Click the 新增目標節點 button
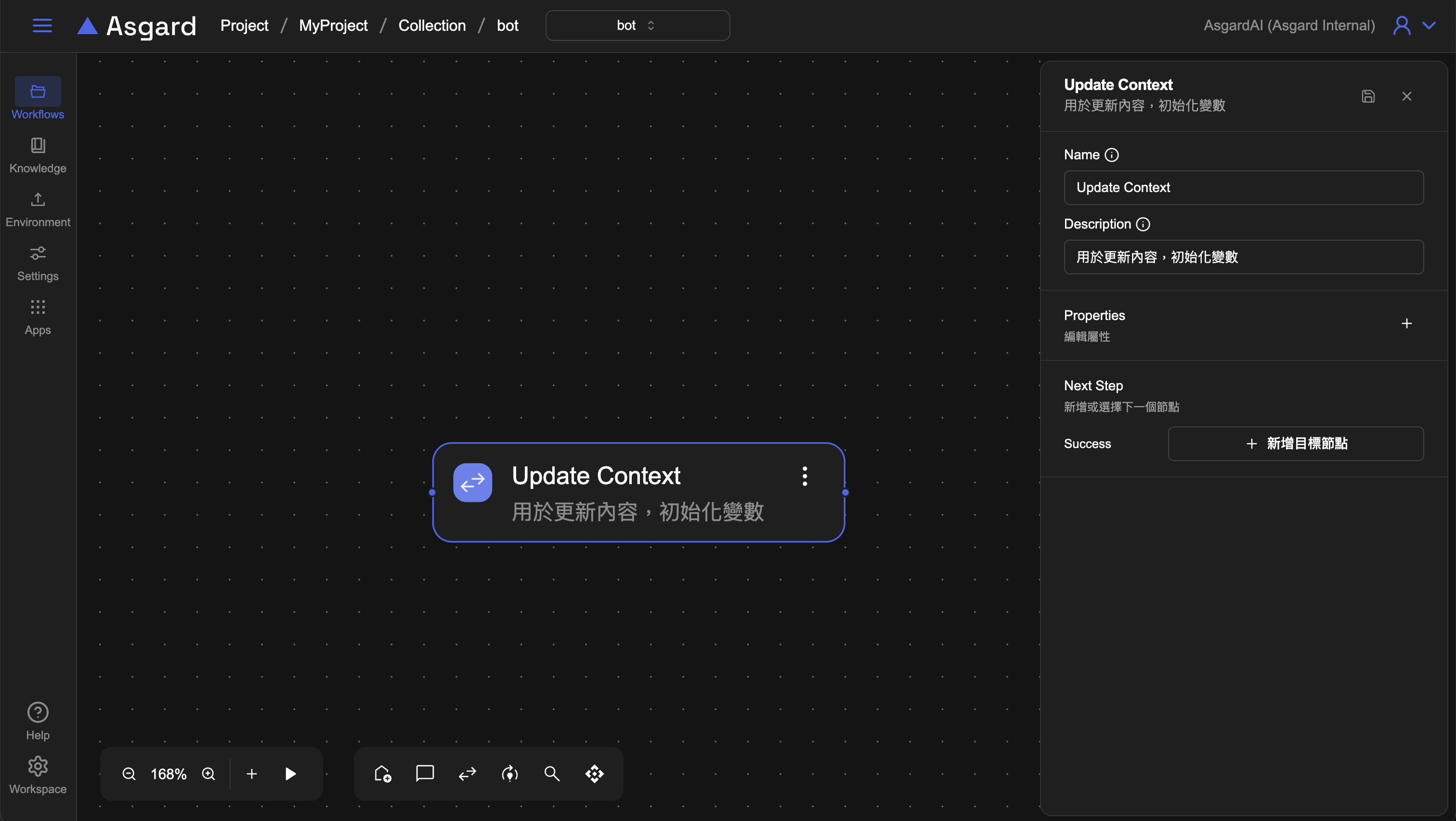The height and width of the screenshot is (821, 1456). (1296, 444)
